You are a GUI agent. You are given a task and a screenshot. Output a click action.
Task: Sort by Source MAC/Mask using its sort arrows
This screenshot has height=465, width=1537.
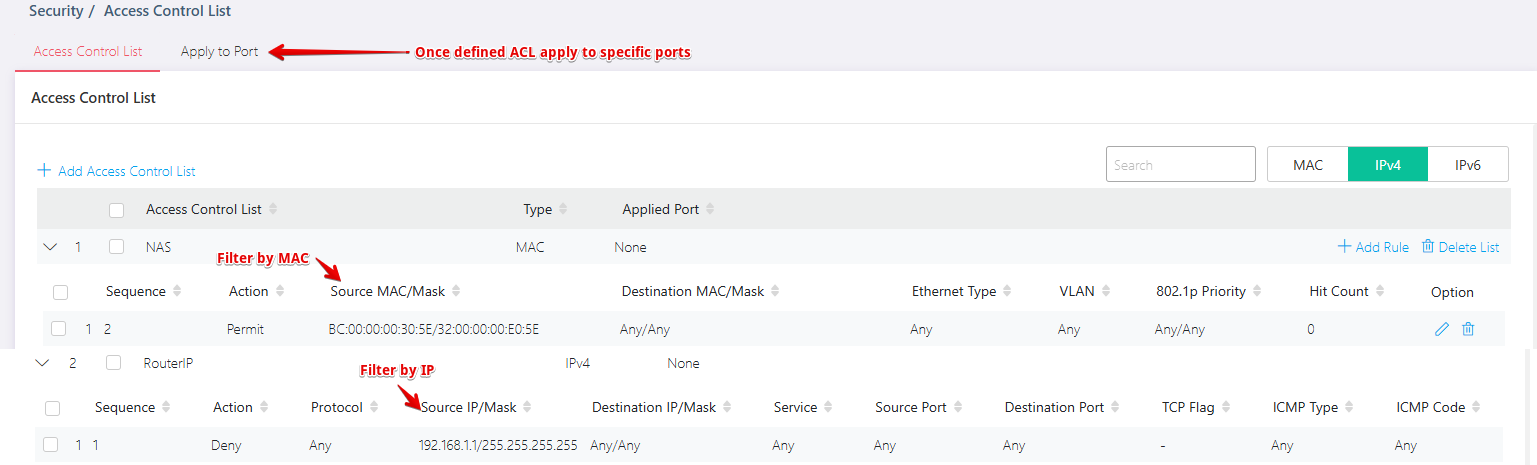(x=456, y=291)
